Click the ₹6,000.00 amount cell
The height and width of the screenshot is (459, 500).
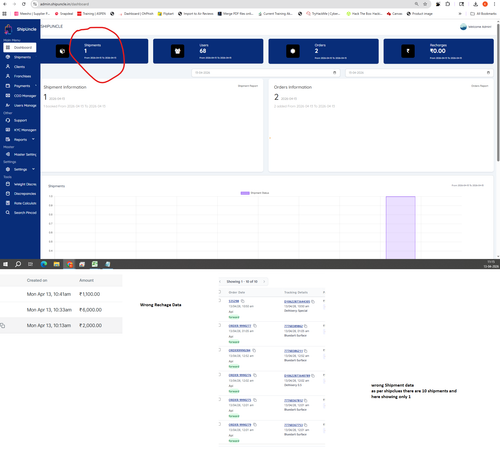(90, 310)
